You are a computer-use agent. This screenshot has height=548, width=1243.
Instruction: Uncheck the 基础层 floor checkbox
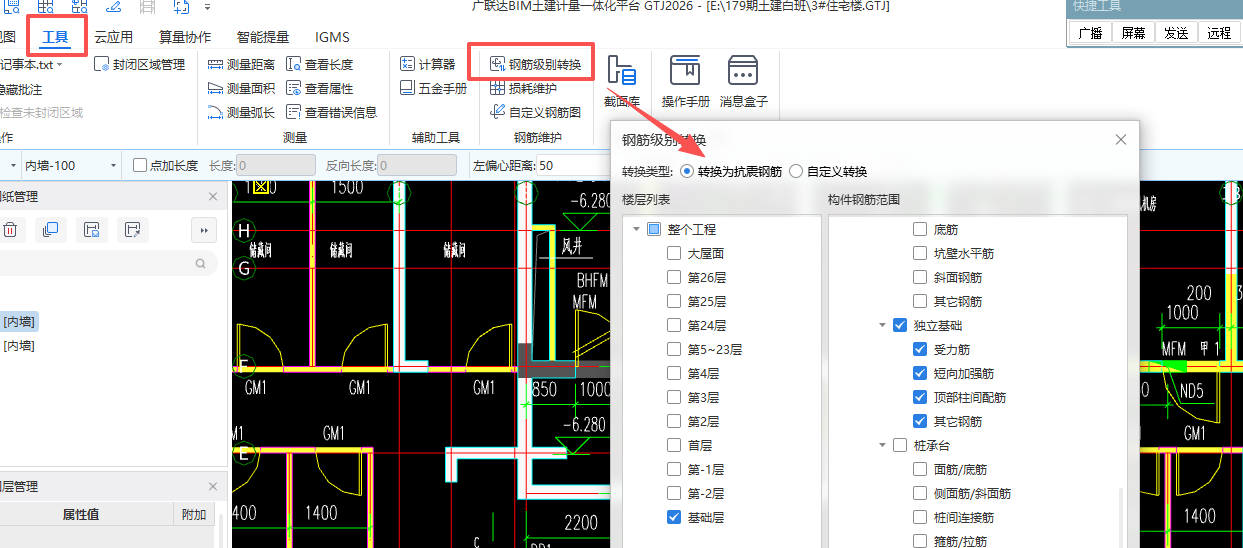click(x=674, y=517)
